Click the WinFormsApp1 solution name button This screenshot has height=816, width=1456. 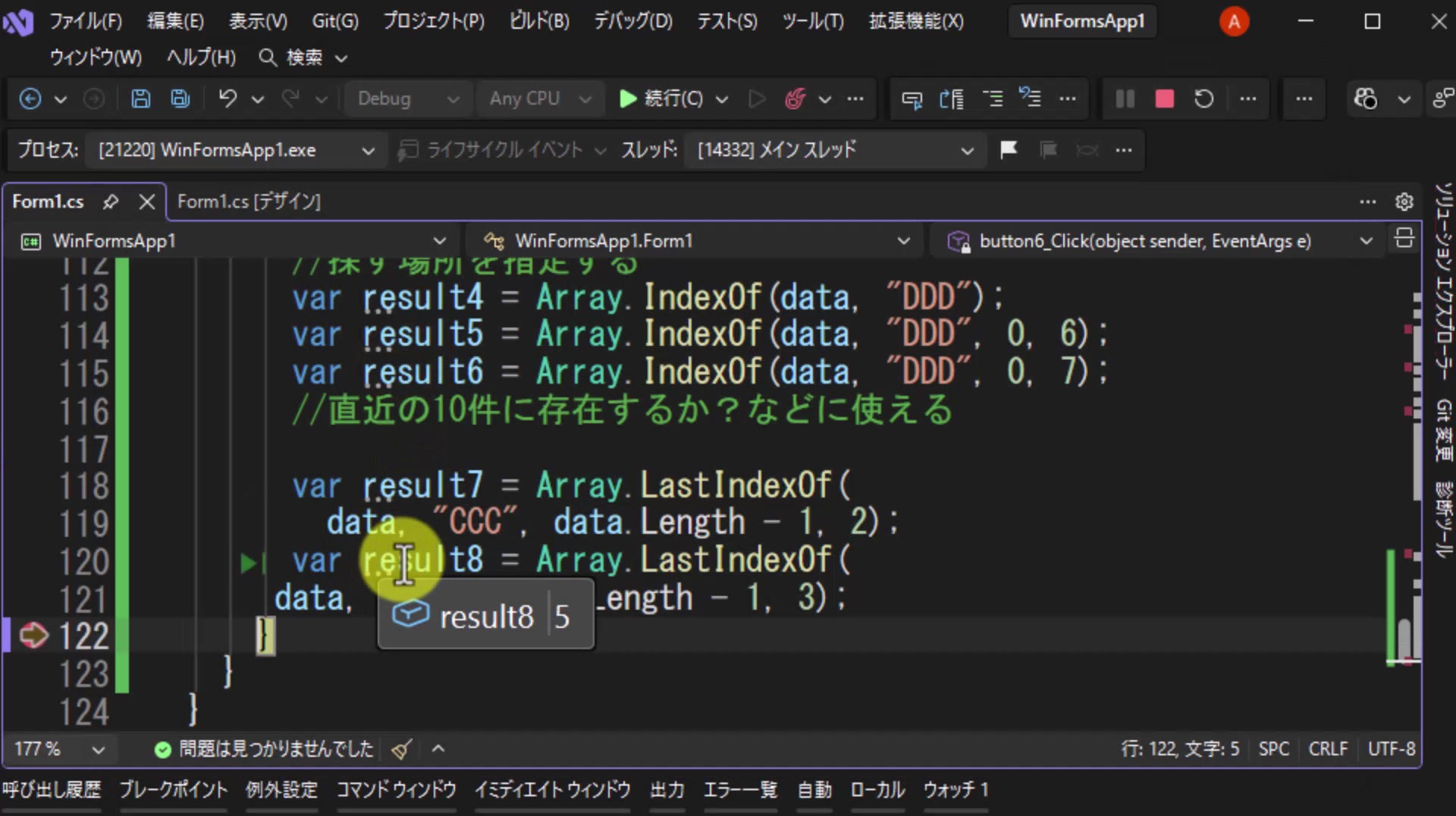[x=1082, y=21]
